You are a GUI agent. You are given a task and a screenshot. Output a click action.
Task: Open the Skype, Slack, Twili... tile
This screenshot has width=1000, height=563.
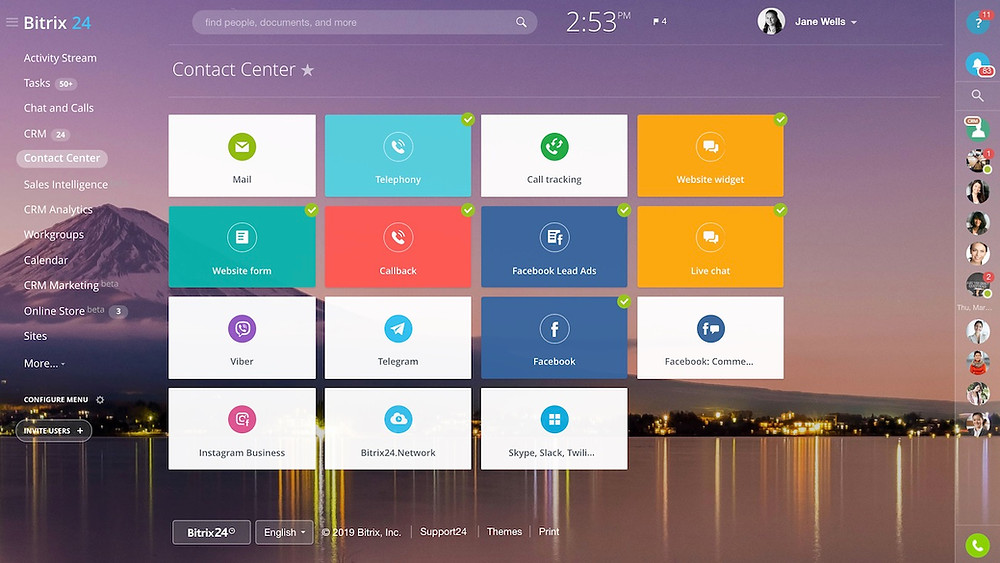[x=554, y=429]
